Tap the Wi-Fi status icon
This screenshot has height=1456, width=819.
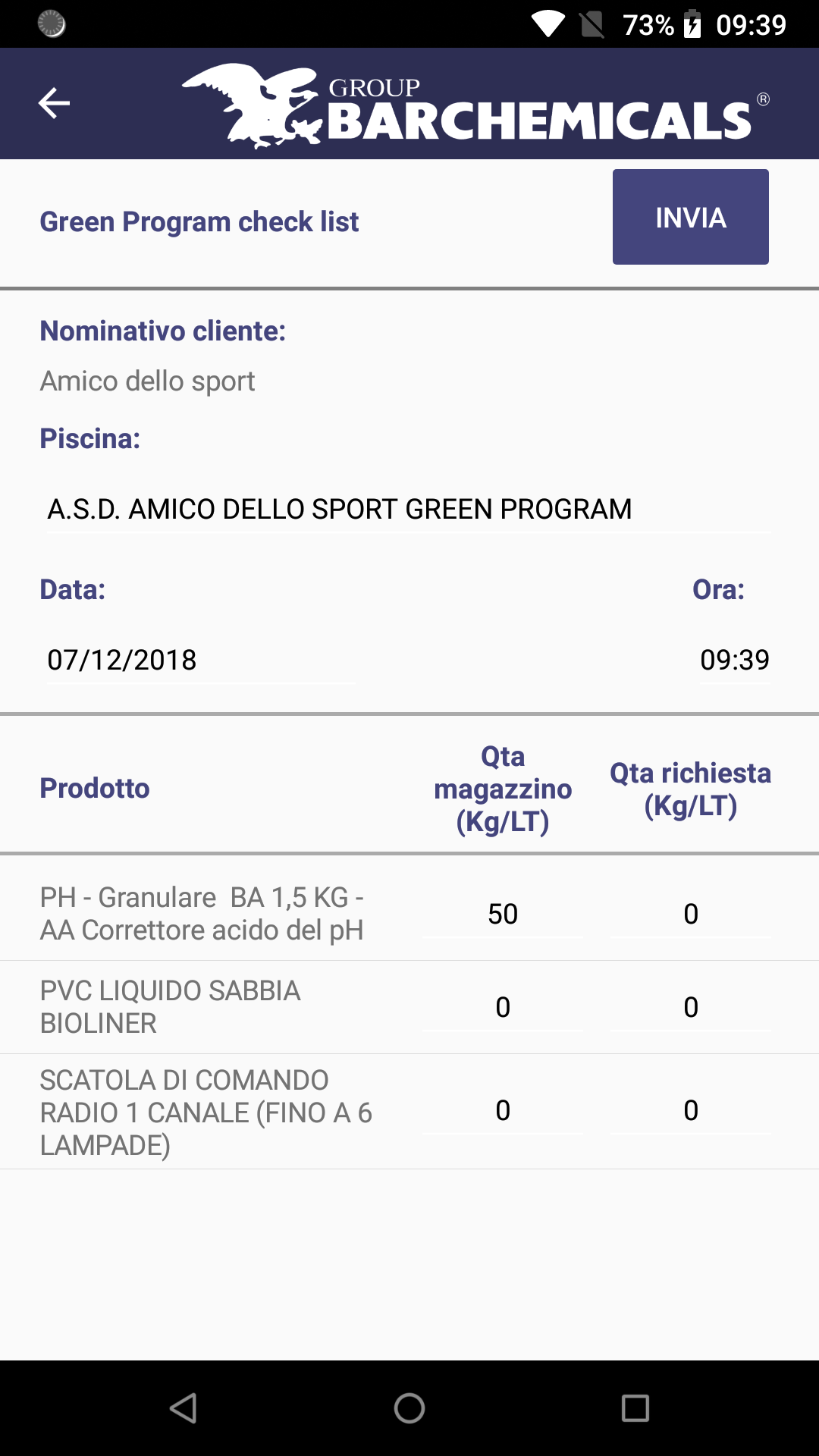(548, 24)
